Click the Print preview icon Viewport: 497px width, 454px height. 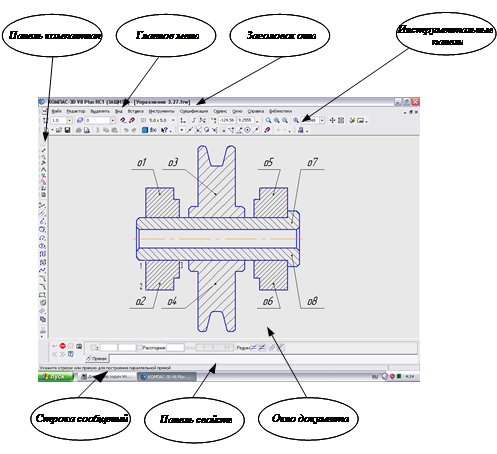(87, 130)
